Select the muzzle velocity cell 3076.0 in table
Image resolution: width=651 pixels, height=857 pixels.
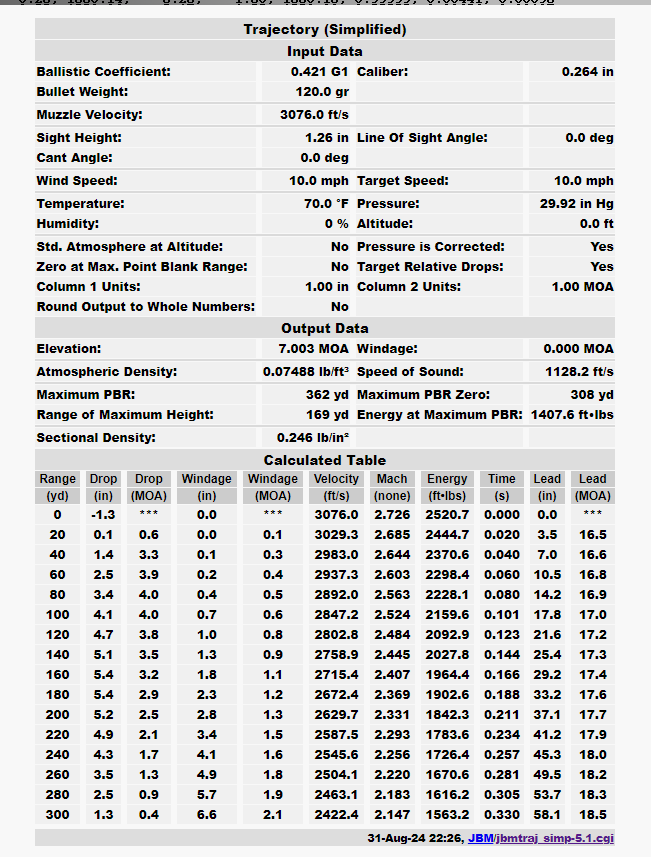tap(336, 515)
